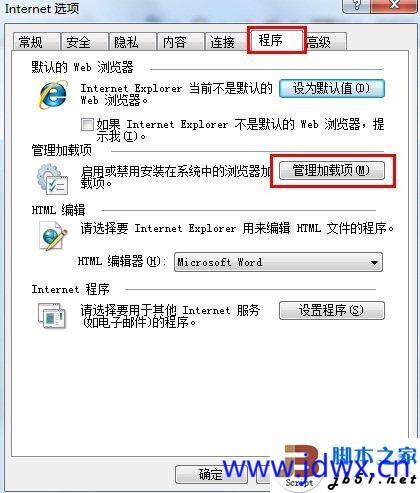This screenshot has height=493, width=420.
Task: Open the 隐私 tab
Action: 133,42
